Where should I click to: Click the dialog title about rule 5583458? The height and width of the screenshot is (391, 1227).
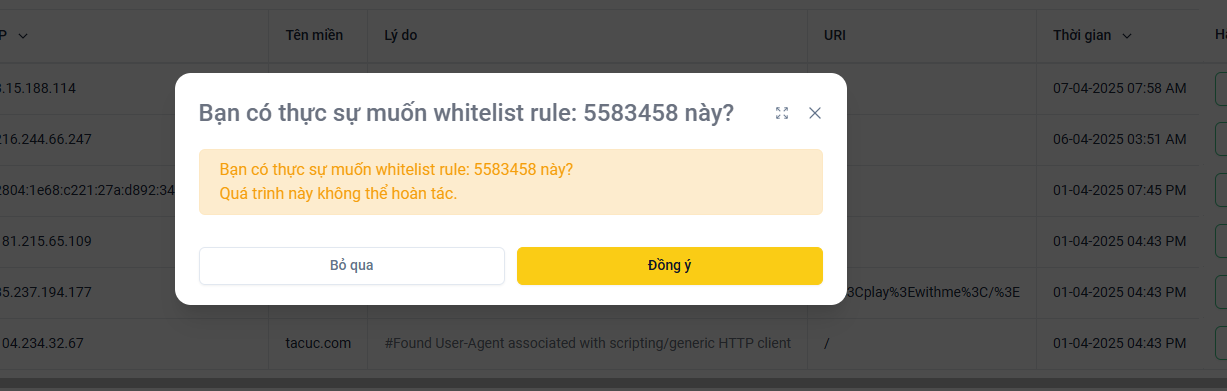466,113
